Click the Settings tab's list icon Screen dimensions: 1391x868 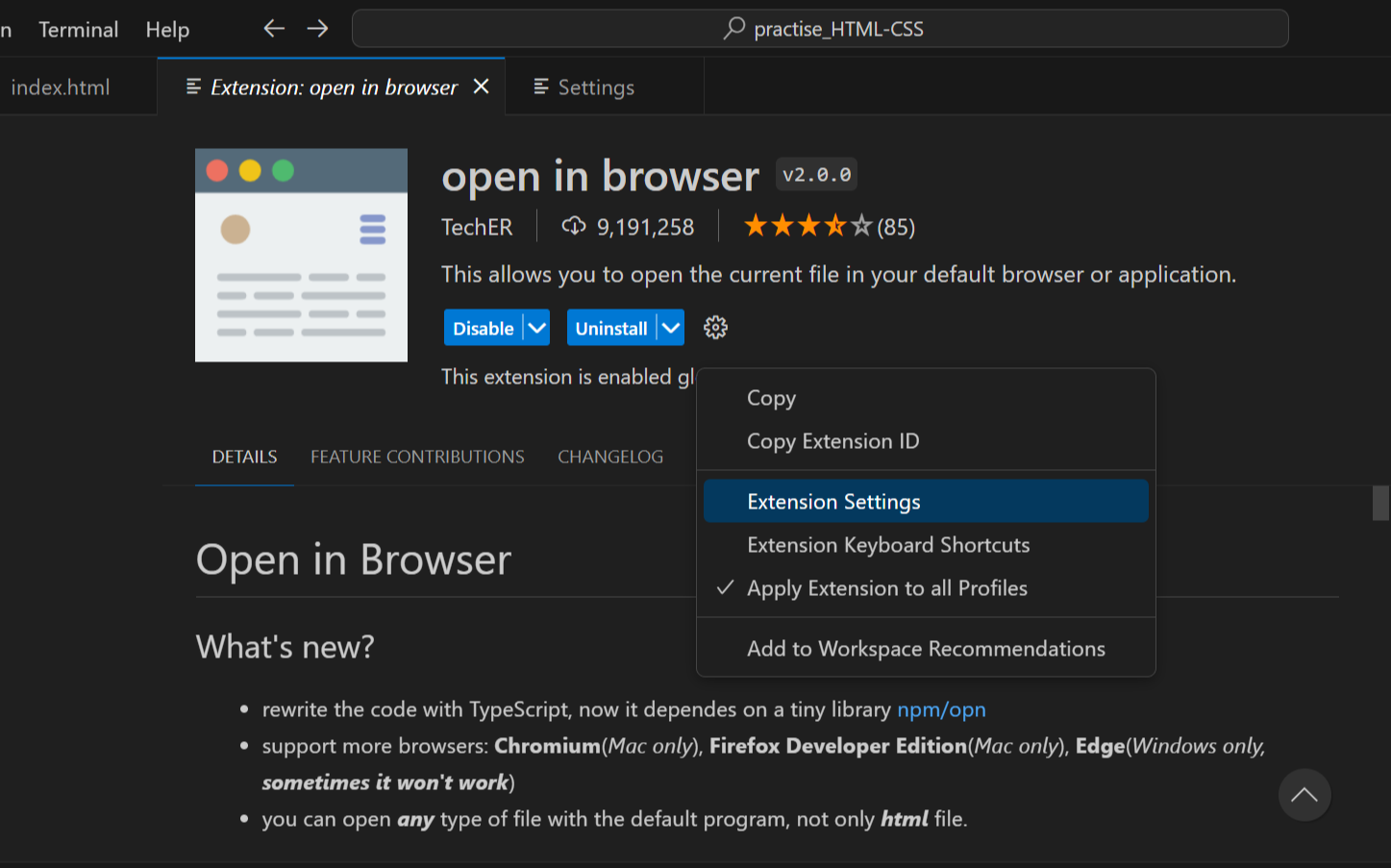click(x=541, y=87)
